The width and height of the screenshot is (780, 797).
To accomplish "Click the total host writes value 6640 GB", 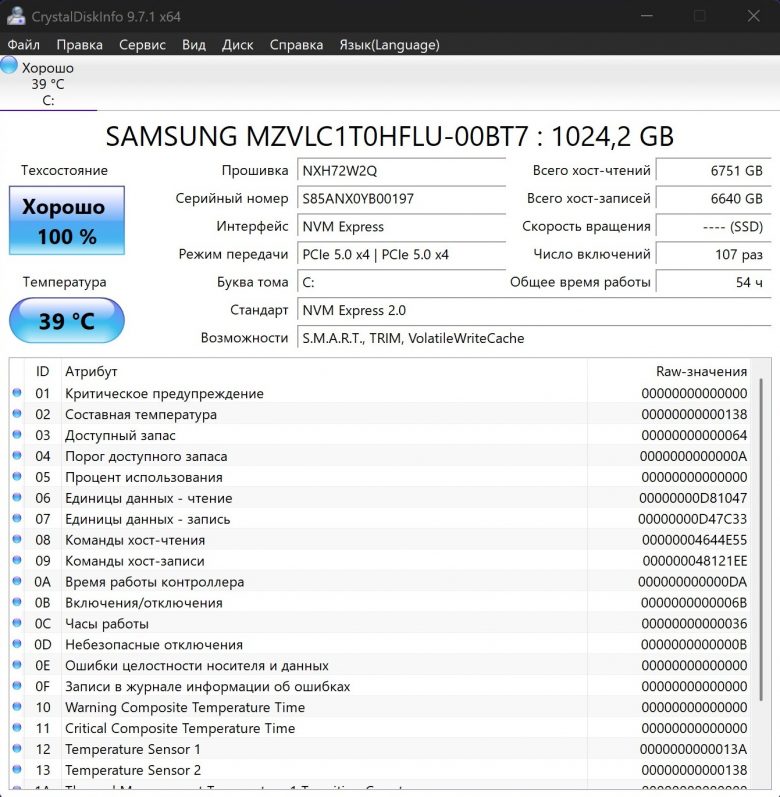I will coord(714,199).
